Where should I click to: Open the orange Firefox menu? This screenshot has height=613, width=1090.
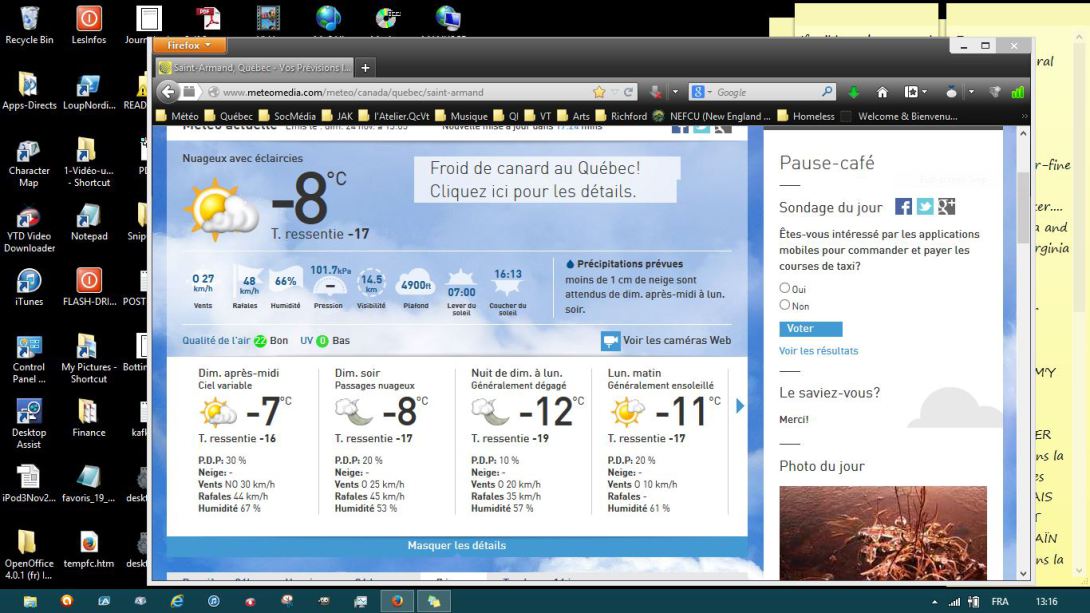point(189,45)
